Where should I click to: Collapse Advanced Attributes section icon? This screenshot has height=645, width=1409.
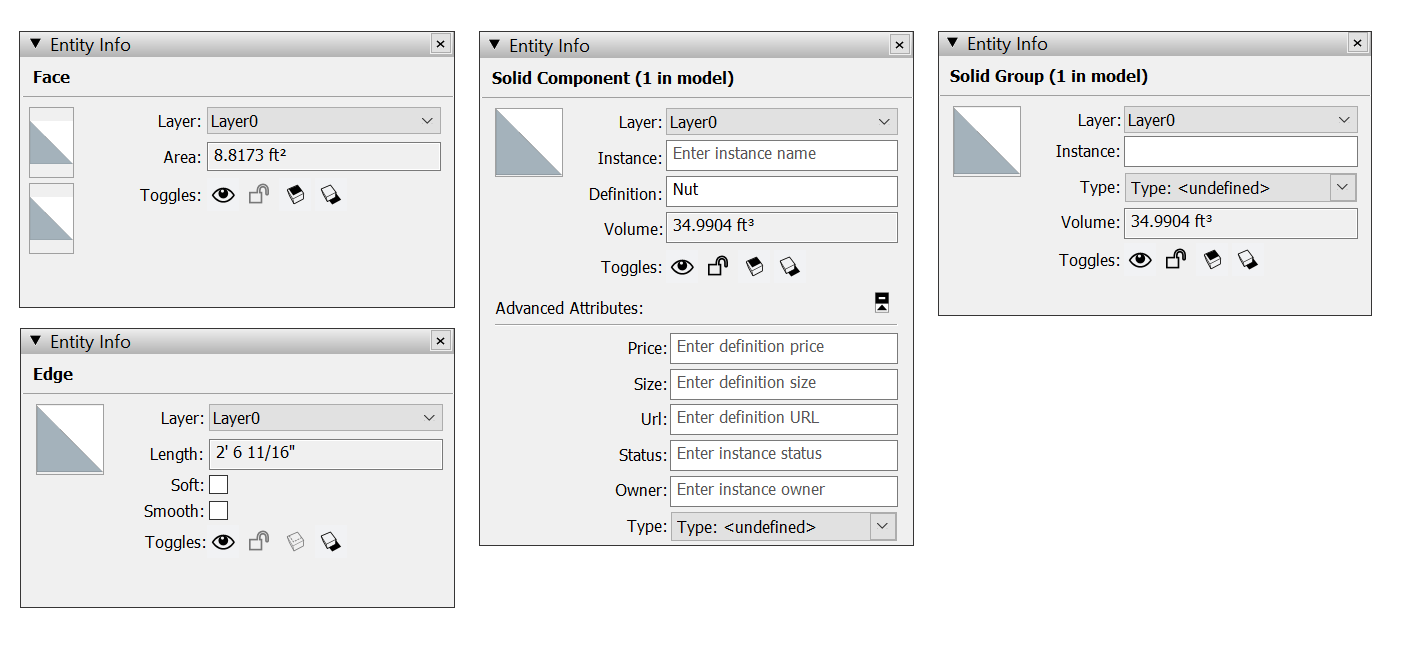point(882,302)
